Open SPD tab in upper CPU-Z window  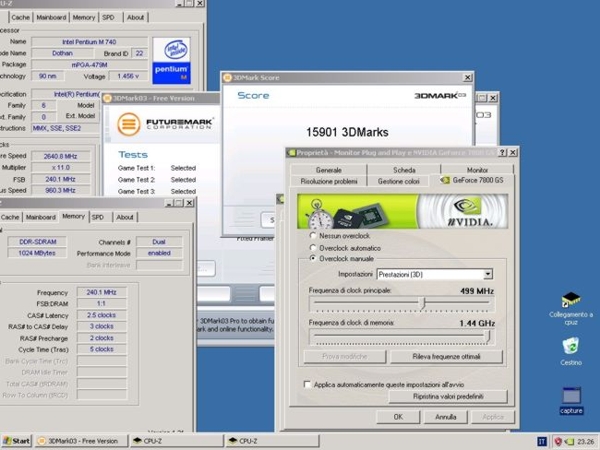(109, 17)
